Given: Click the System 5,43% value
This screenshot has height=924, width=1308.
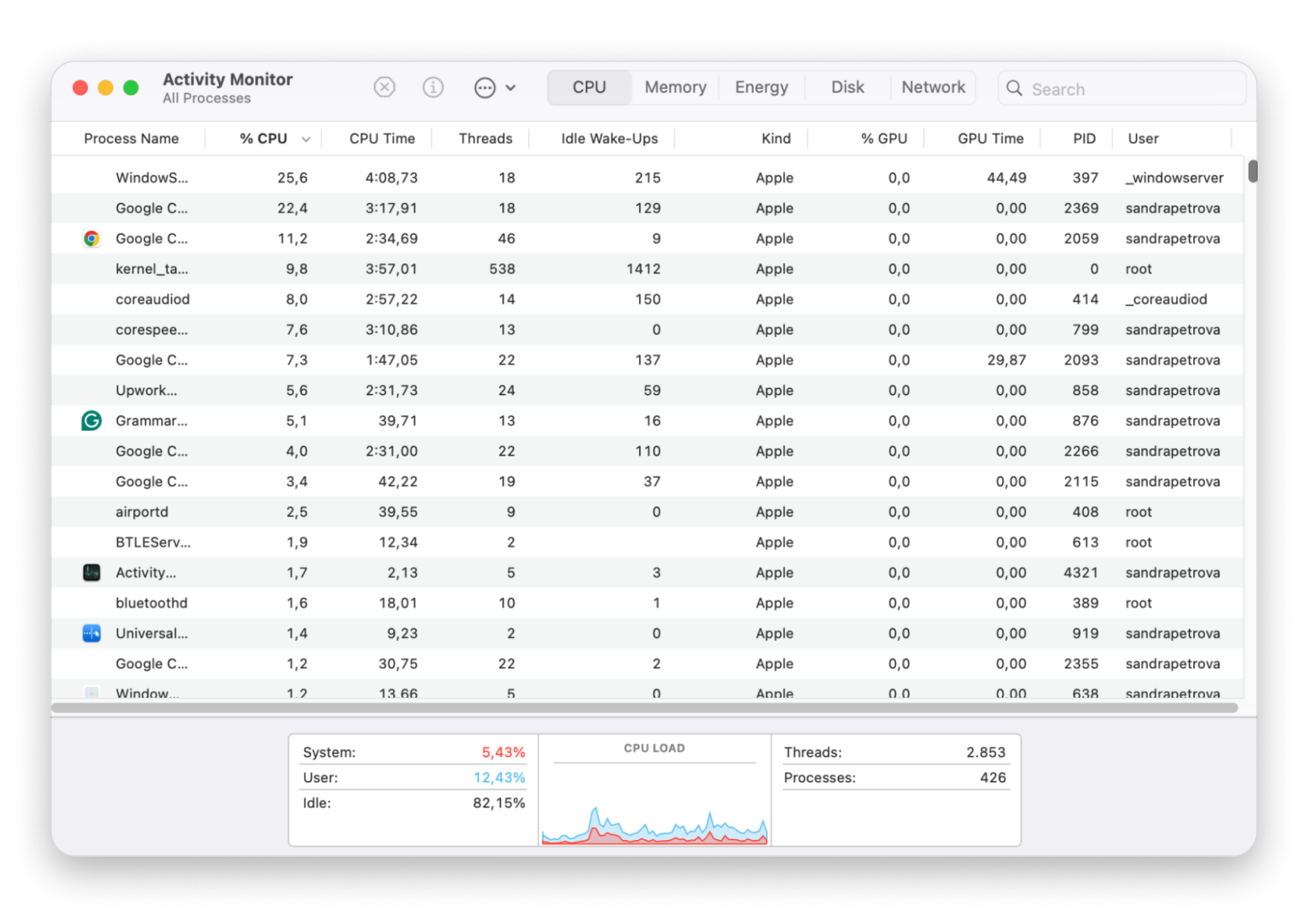Looking at the screenshot, I should [503, 752].
